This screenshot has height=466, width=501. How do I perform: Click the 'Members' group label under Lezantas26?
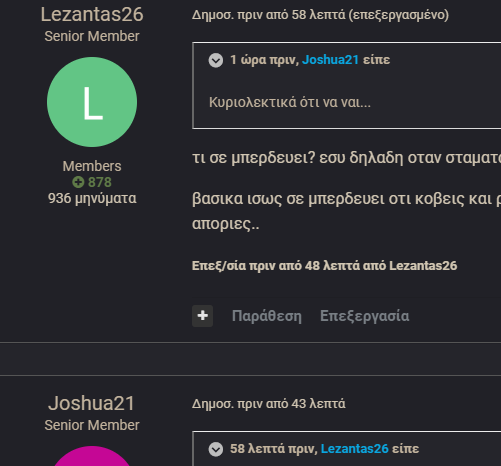pos(92,166)
